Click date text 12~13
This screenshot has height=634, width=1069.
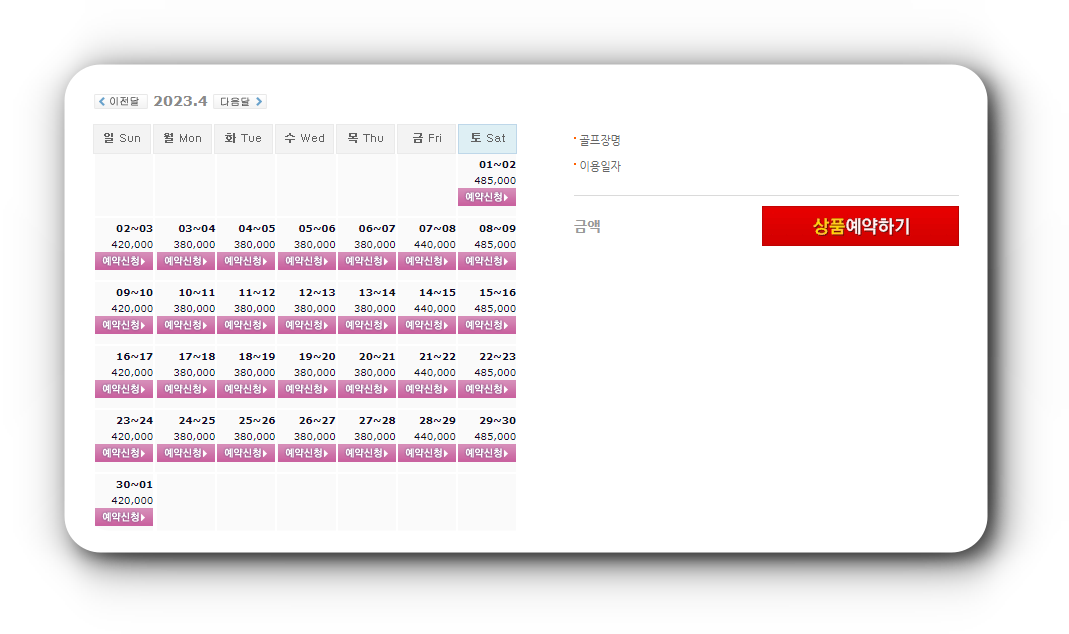click(317, 293)
